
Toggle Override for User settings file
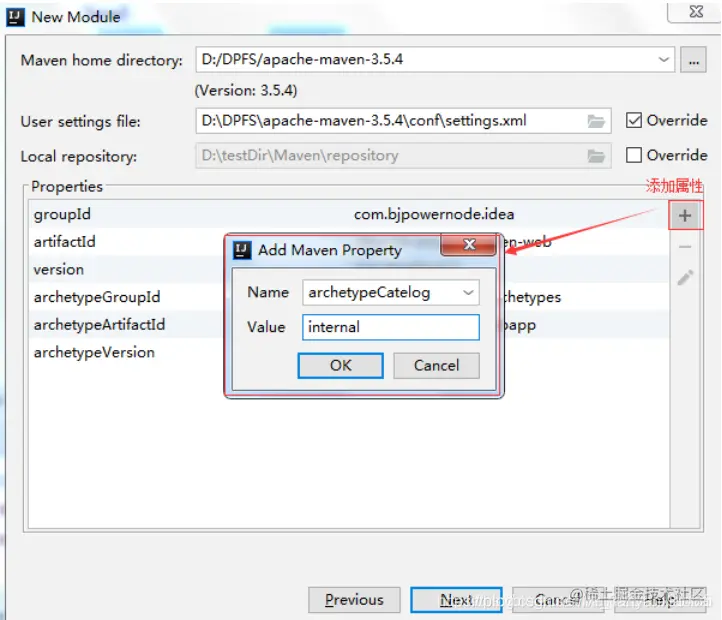click(634, 121)
